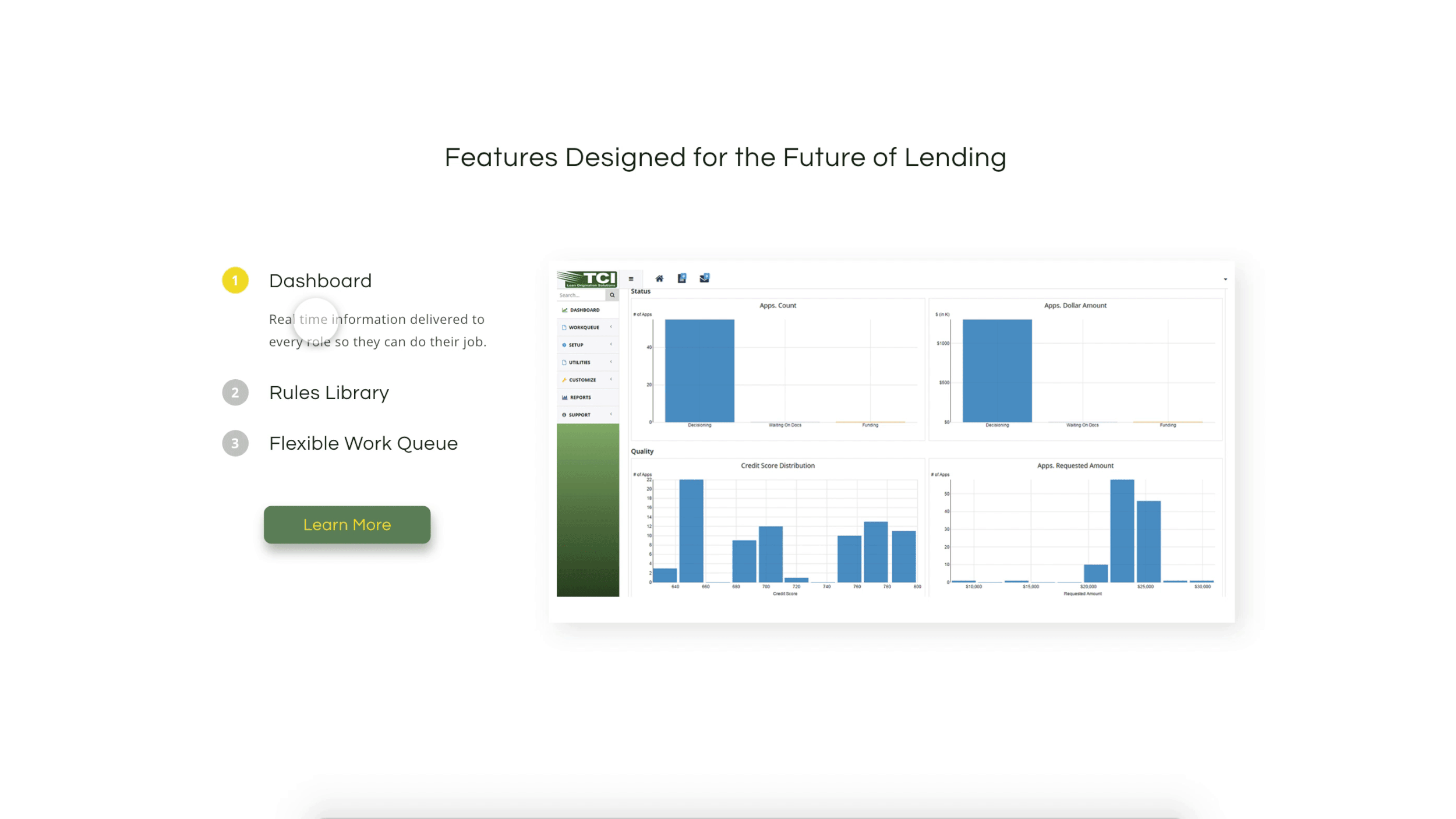Screen dimensions: 1456x819
Task: Select the Dashboard icon in the sidebar
Action: (564, 310)
